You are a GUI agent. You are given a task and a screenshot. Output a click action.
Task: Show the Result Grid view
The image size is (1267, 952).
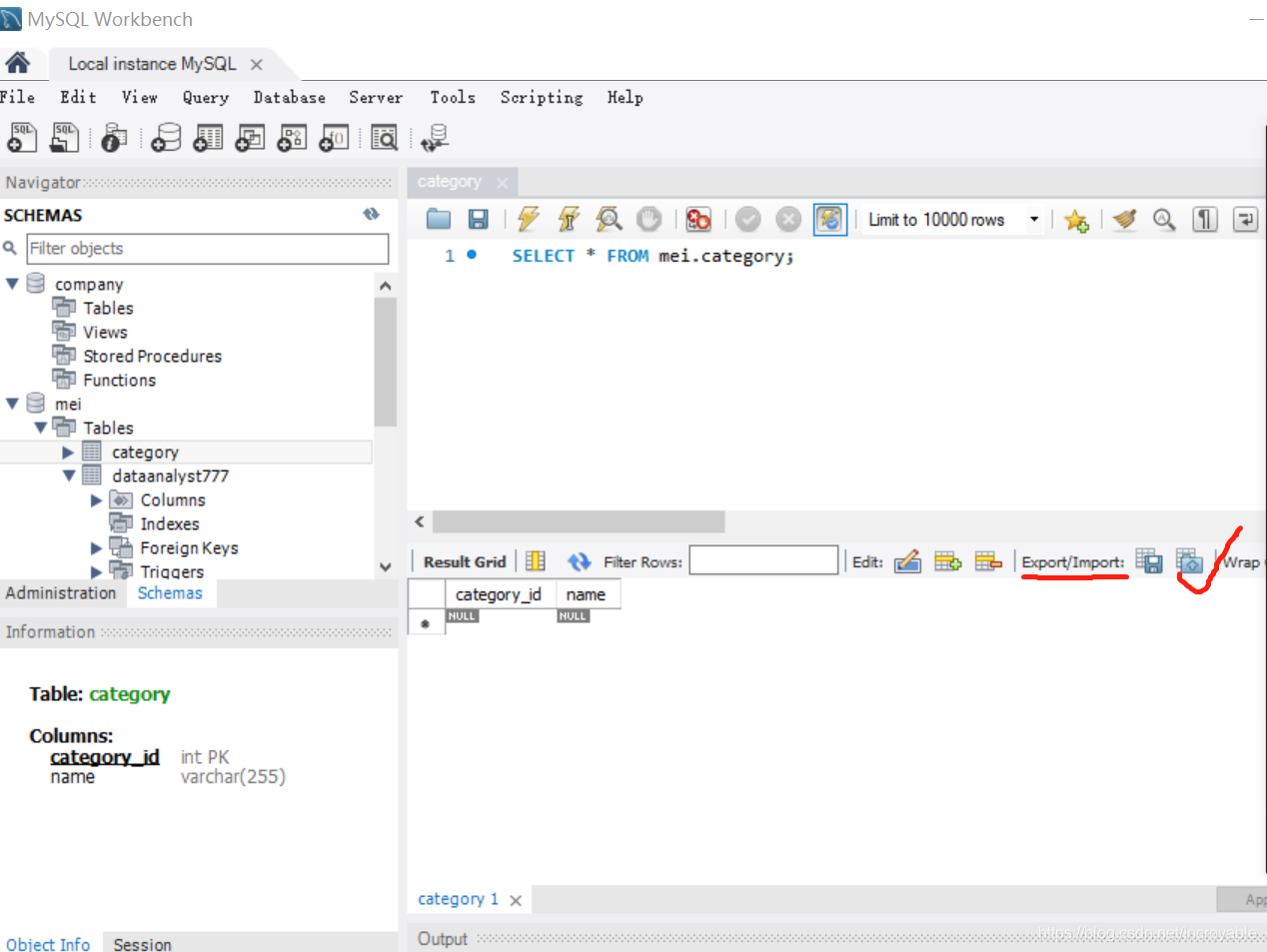pyautogui.click(x=465, y=561)
